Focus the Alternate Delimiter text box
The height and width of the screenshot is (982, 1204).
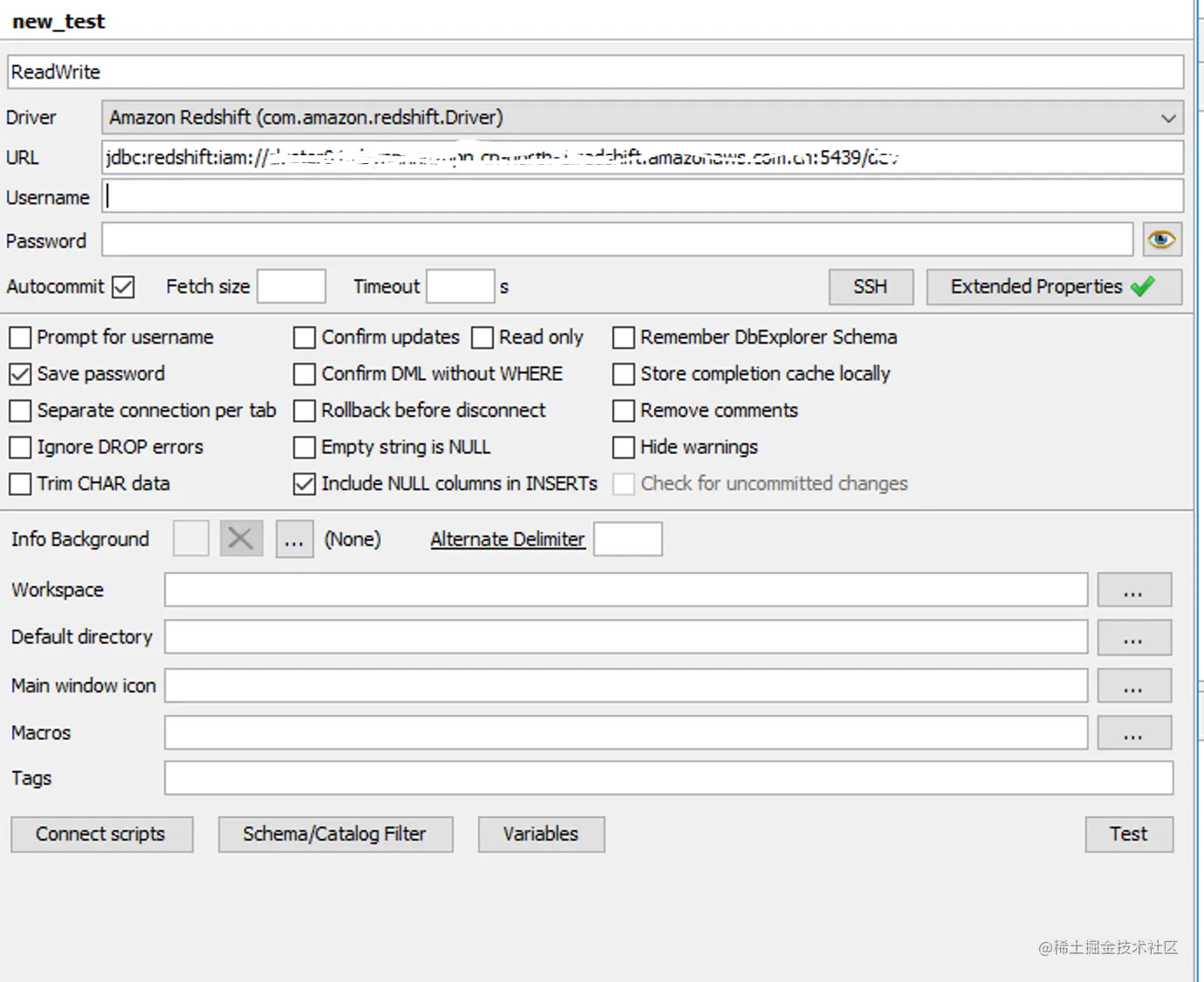click(628, 539)
